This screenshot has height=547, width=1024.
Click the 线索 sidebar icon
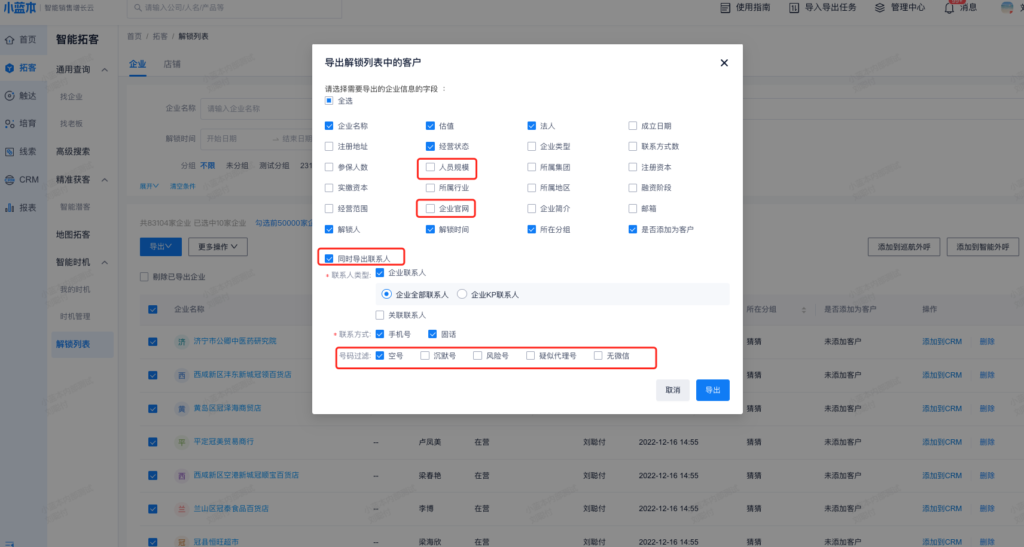[10, 152]
